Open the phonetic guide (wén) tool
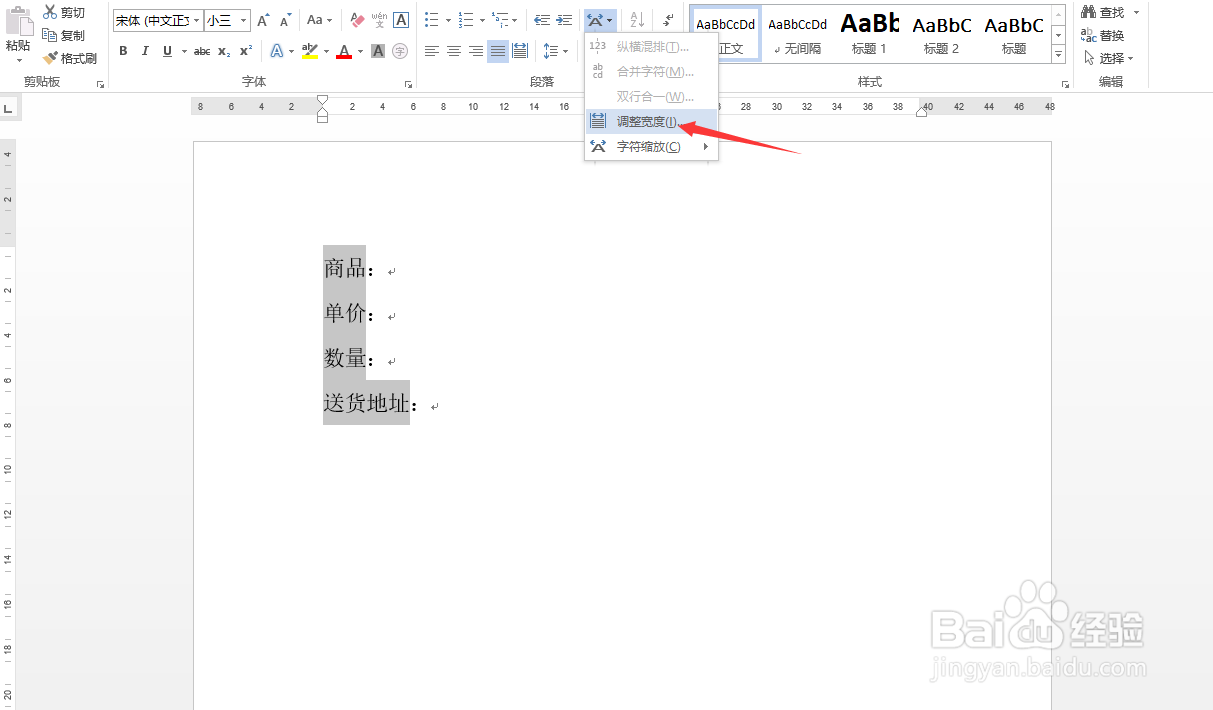 [x=379, y=20]
